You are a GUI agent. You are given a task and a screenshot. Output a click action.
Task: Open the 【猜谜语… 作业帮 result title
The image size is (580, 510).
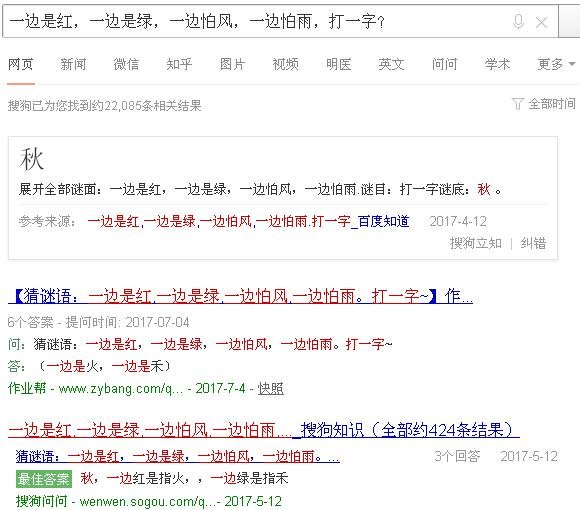pyautogui.click(x=240, y=296)
